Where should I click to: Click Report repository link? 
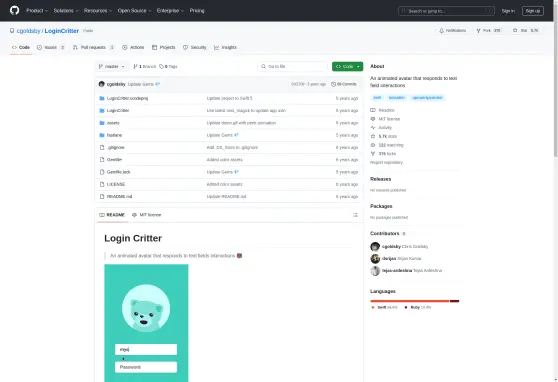pyautogui.click(x=386, y=163)
